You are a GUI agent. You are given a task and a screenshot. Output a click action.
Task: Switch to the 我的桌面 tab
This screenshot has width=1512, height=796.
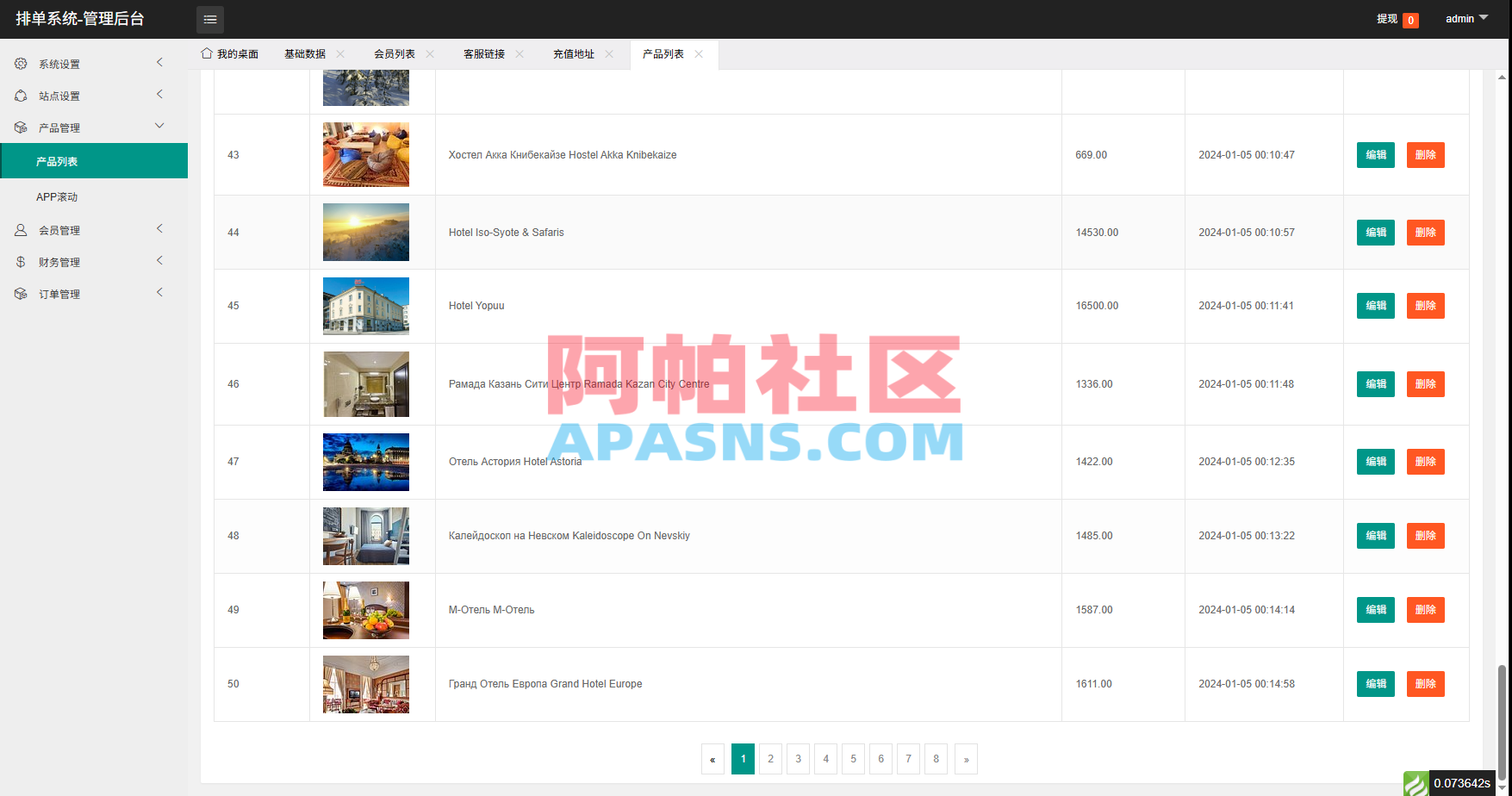(x=230, y=53)
